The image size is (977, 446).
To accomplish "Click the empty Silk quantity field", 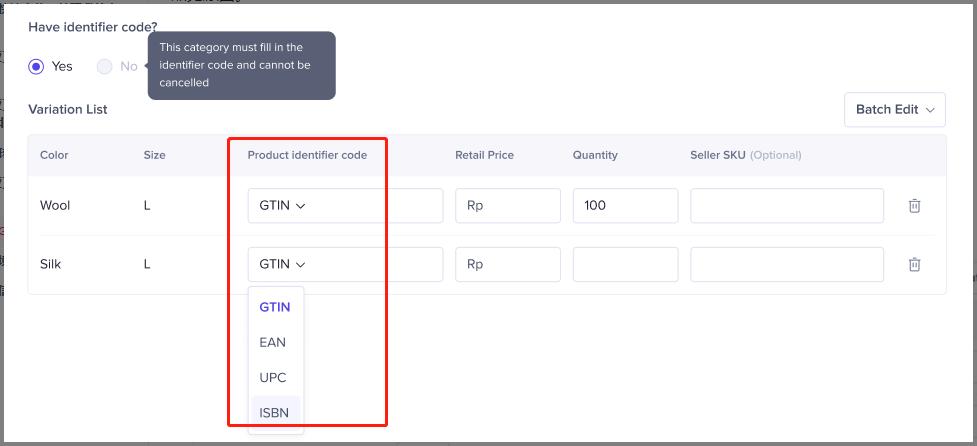I will [625, 264].
